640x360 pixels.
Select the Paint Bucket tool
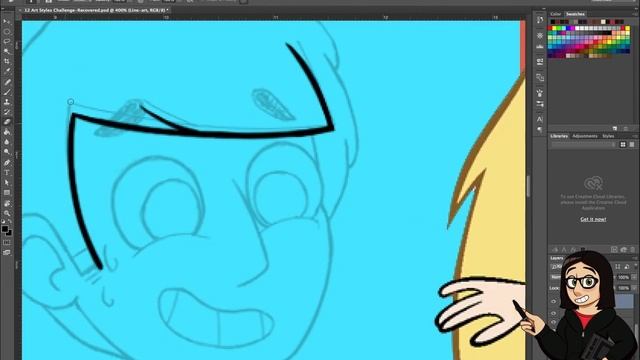7,132
